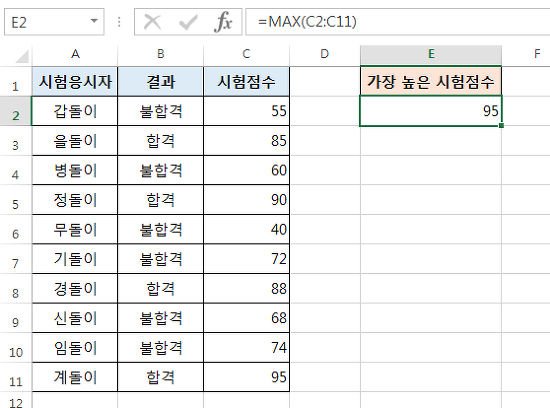Click the score cell 55
The width and height of the screenshot is (550, 408).
247,111
